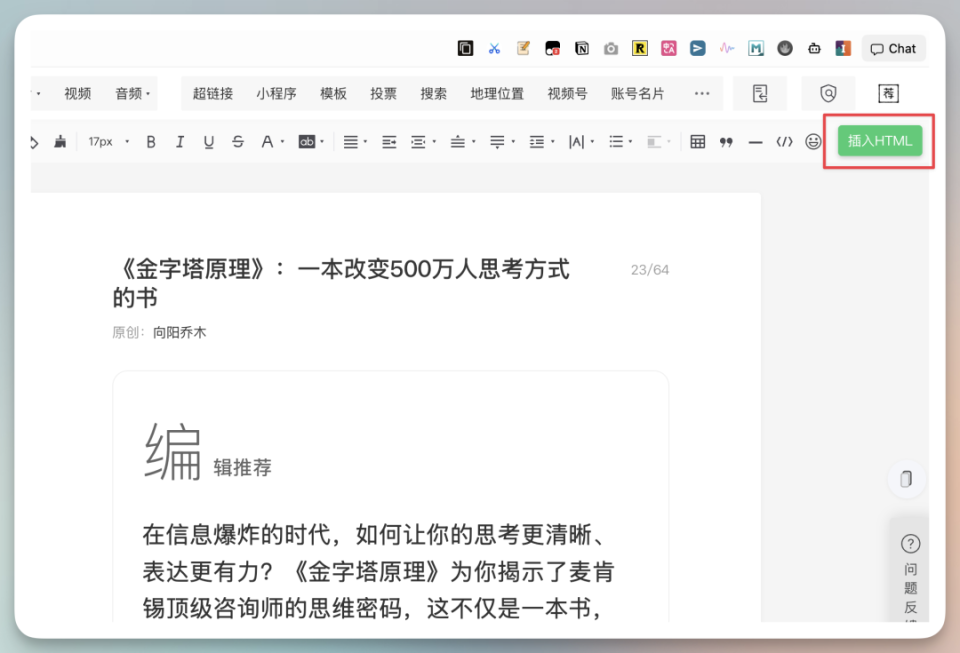Click the green 插入HTML button

click(880, 141)
